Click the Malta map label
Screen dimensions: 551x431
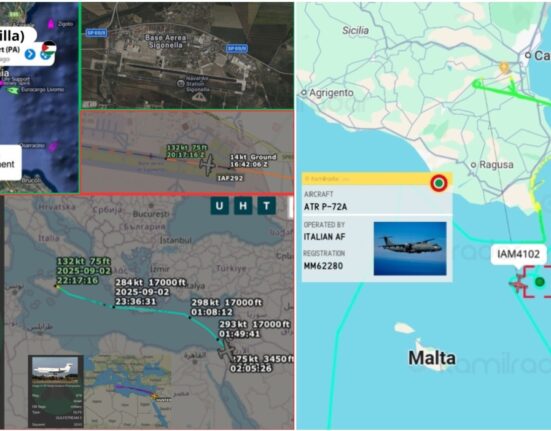[432, 358]
